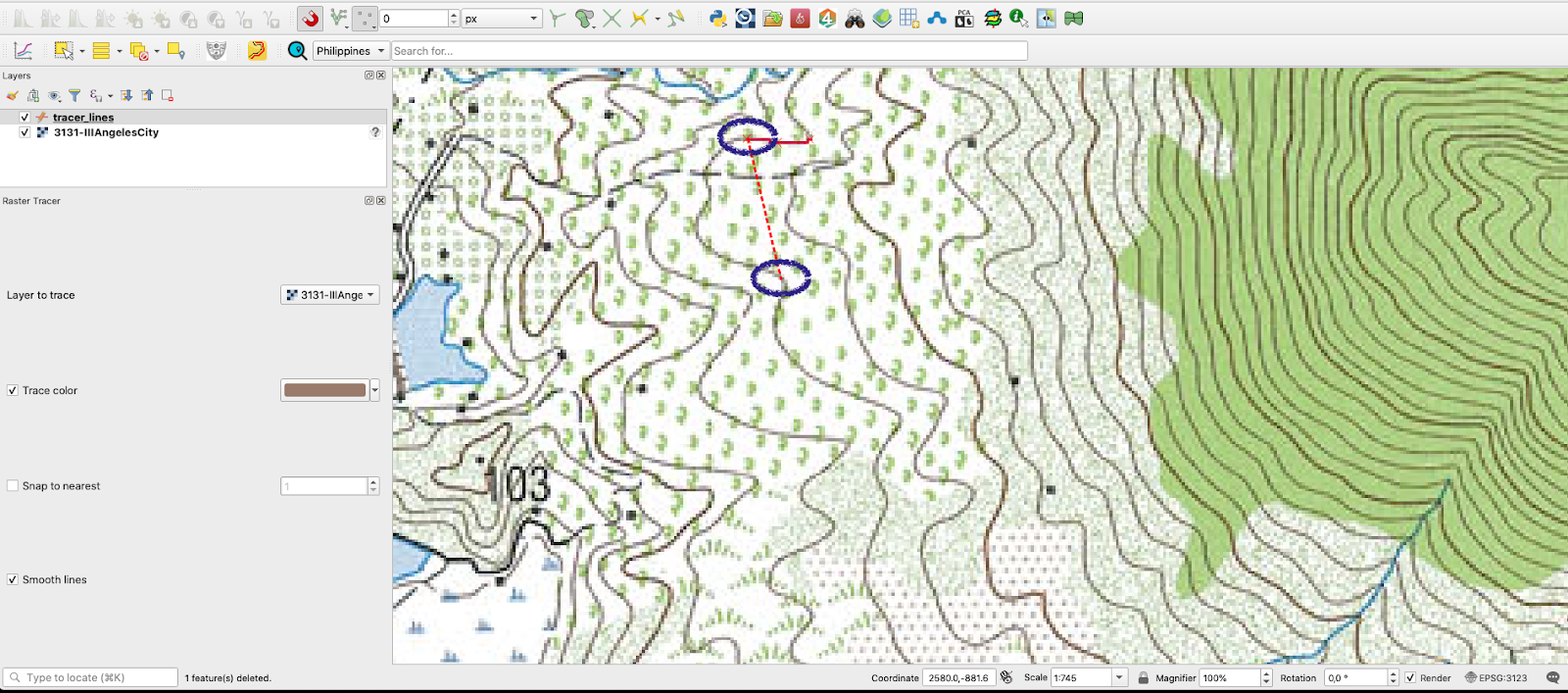The width and height of the screenshot is (1568, 693).
Task: Disable the Smooth lines checkbox
Action: (x=13, y=580)
